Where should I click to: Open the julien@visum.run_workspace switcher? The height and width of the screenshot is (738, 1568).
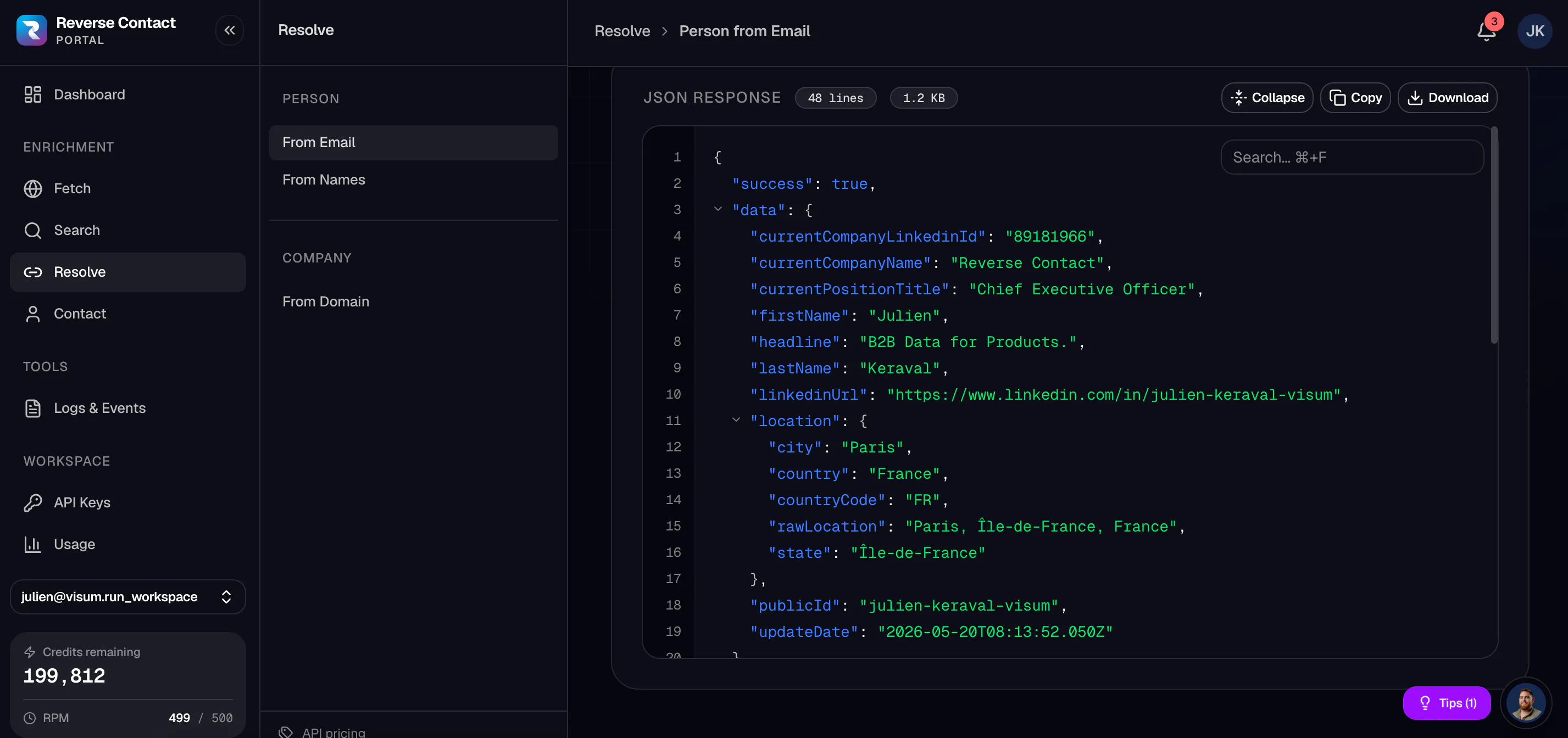pyautogui.click(x=128, y=597)
